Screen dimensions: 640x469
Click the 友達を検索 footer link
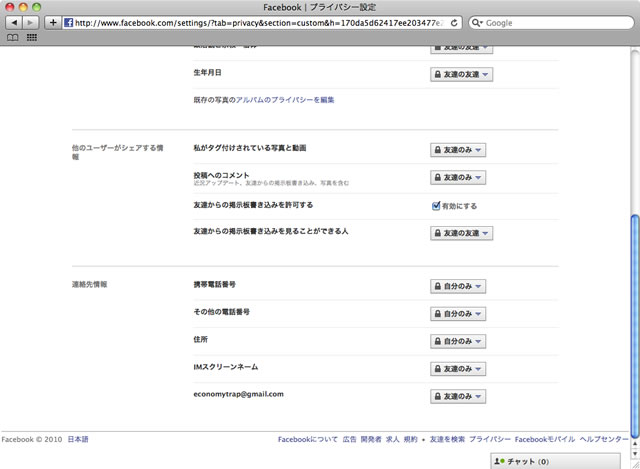(447, 439)
